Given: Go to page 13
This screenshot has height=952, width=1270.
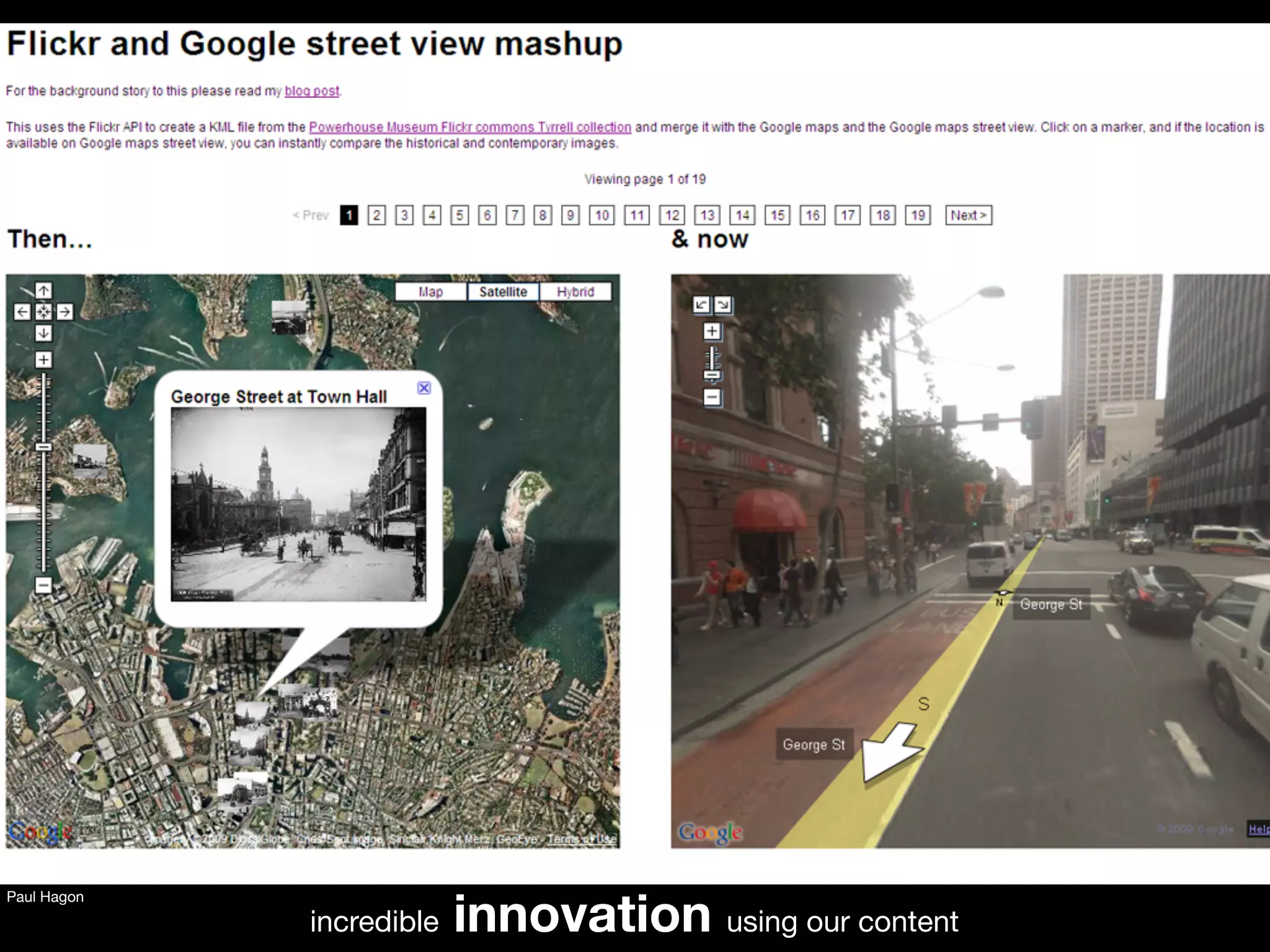Looking at the screenshot, I should 708,215.
